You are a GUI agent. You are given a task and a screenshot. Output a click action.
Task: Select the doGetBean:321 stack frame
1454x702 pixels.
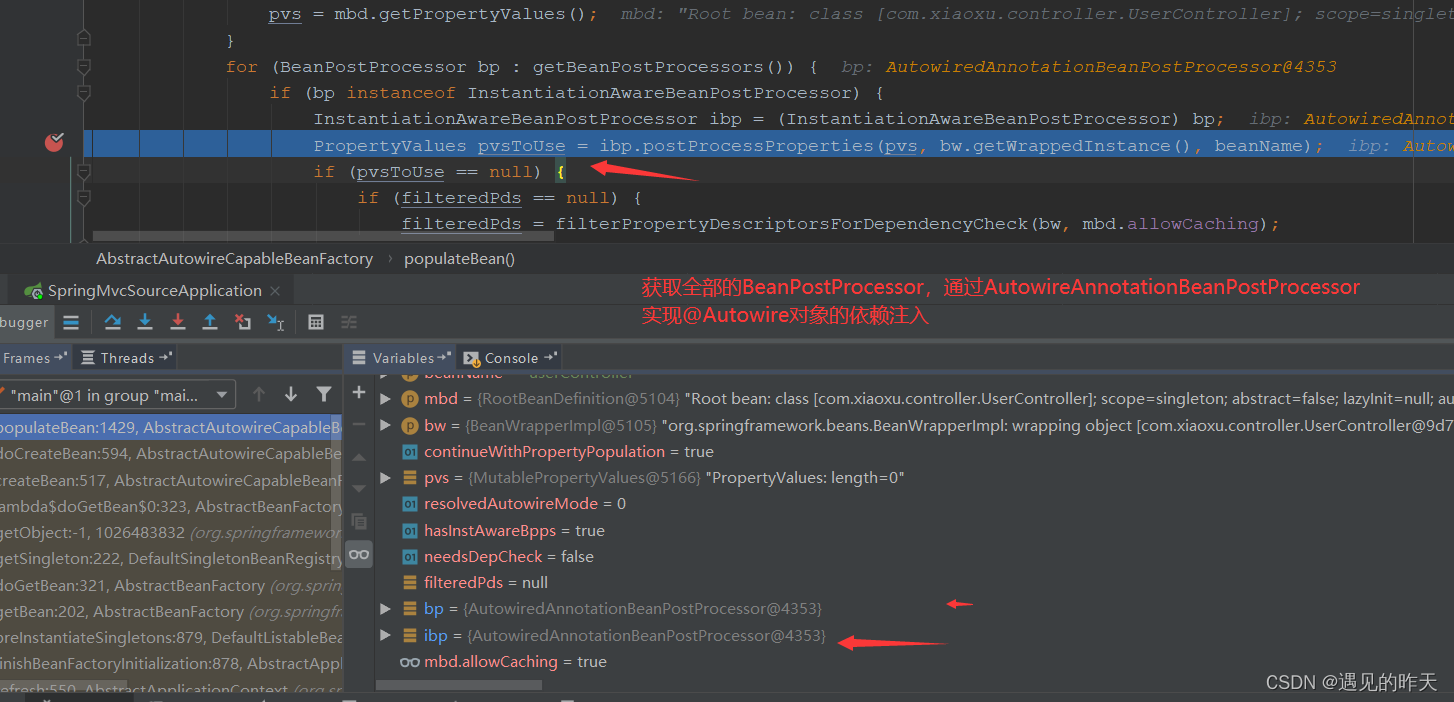tap(171, 585)
